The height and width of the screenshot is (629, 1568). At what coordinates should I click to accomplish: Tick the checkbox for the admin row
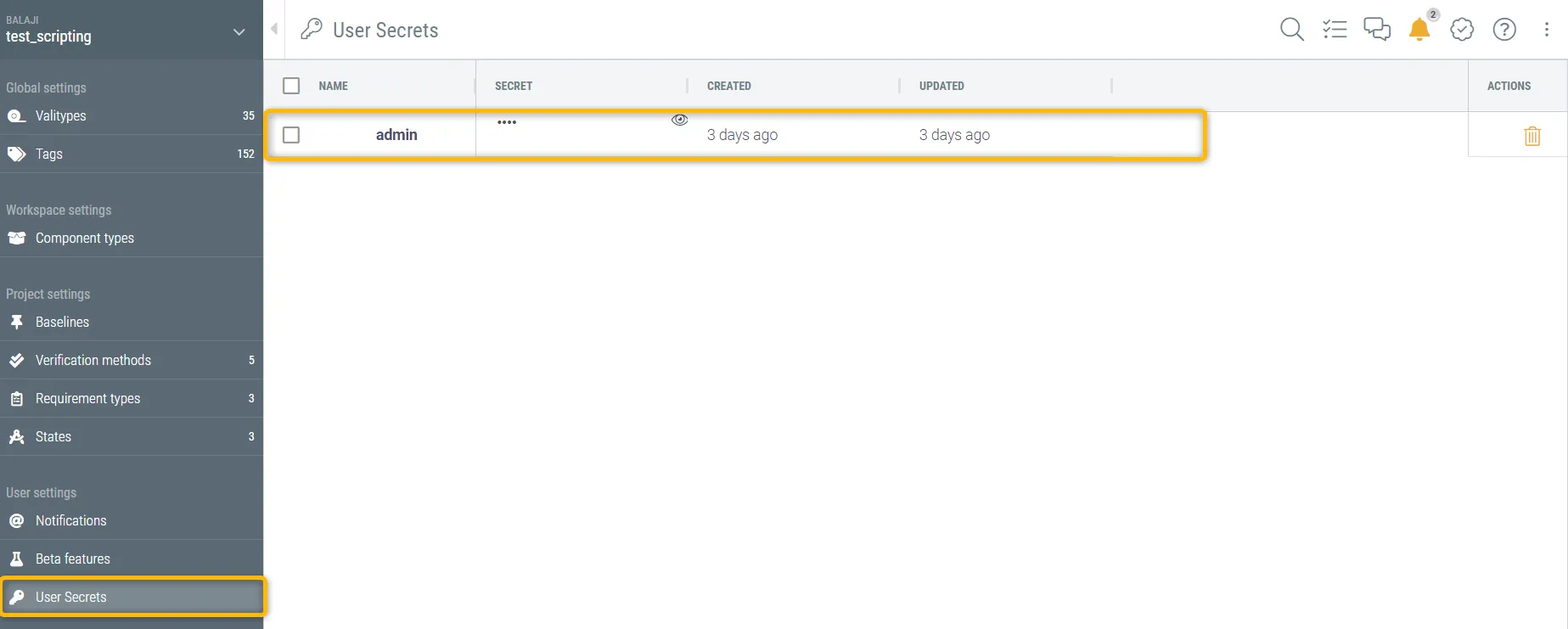pyautogui.click(x=291, y=135)
